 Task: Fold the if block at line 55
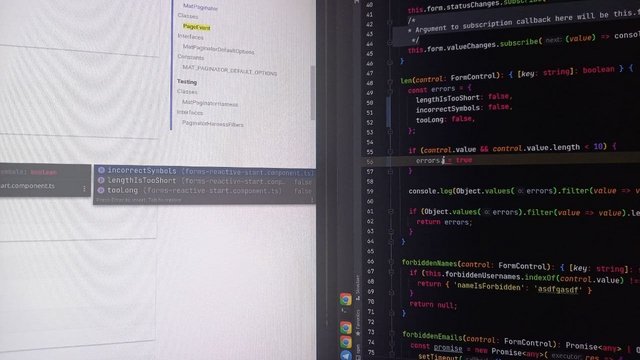pyautogui.click(x=390, y=151)
